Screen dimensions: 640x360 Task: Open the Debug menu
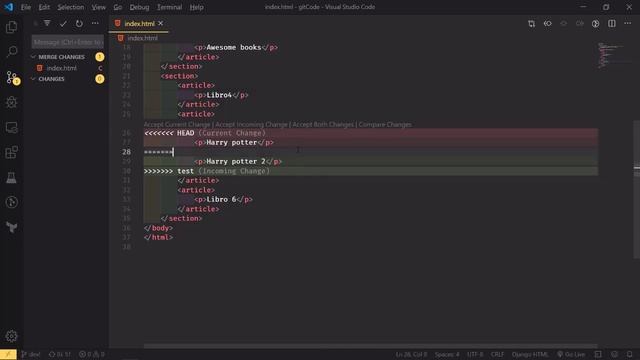click(x=139, y=7)
